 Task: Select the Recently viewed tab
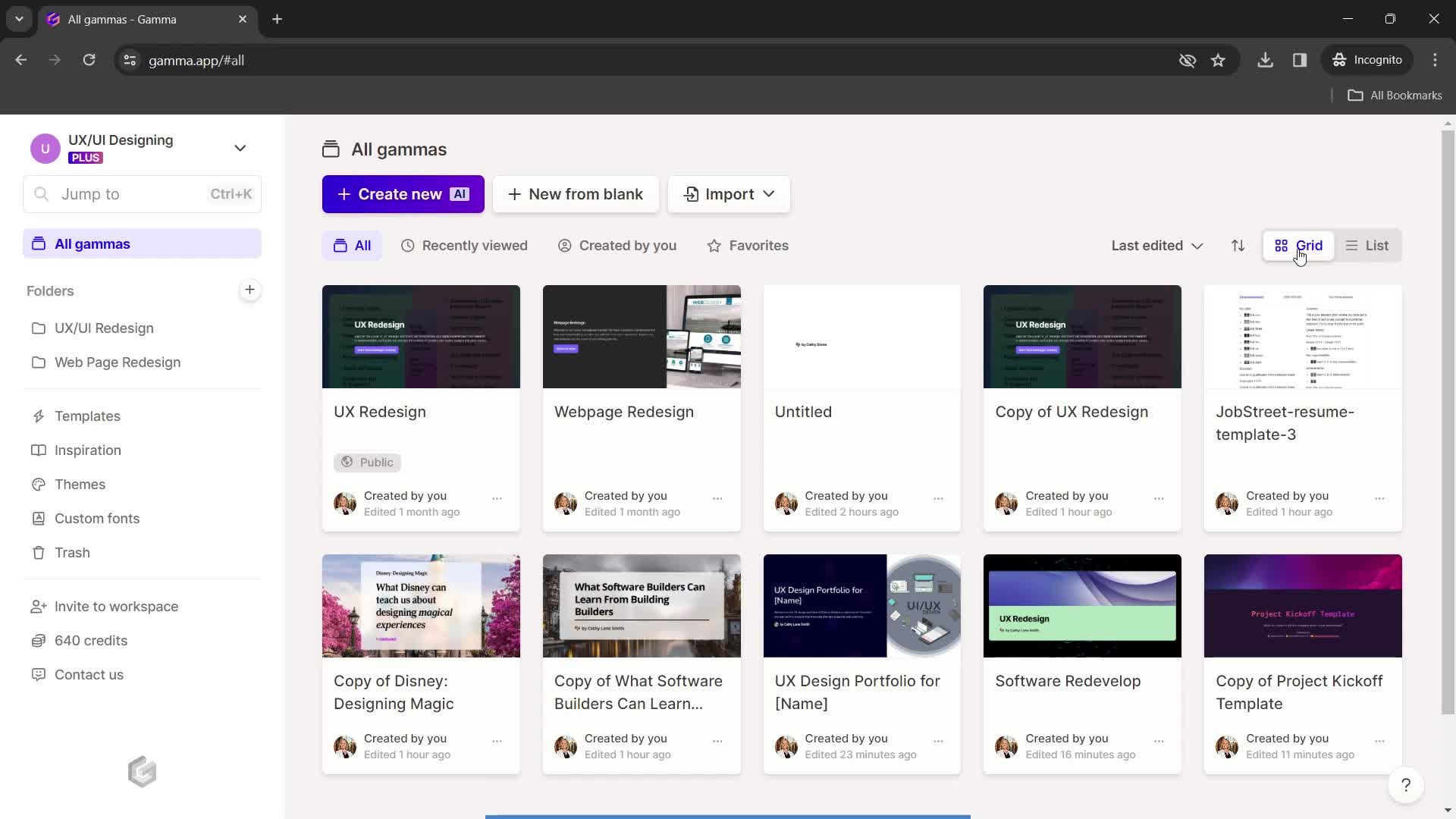(465, 245)
